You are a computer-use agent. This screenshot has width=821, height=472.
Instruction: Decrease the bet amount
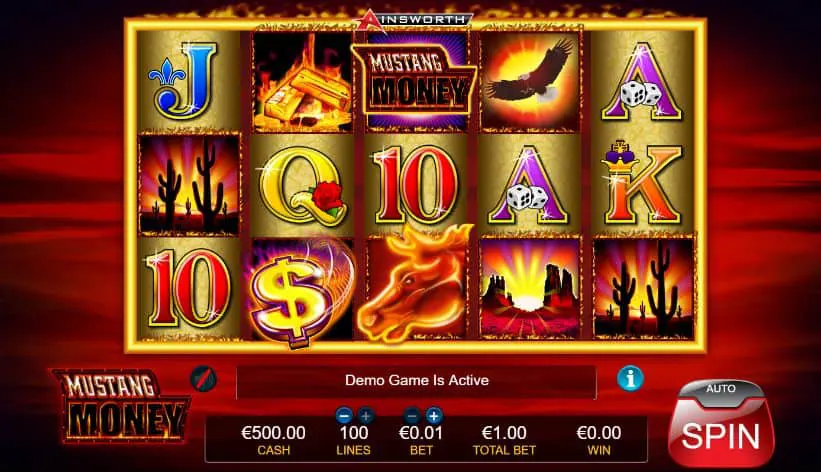413,416
